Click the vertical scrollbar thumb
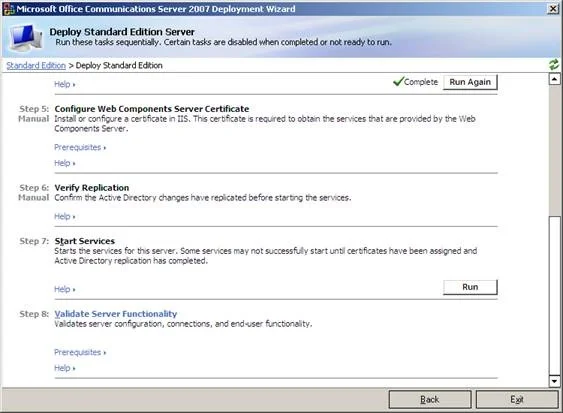The width and height of the screenshot is (563, 413). [554, 295]
